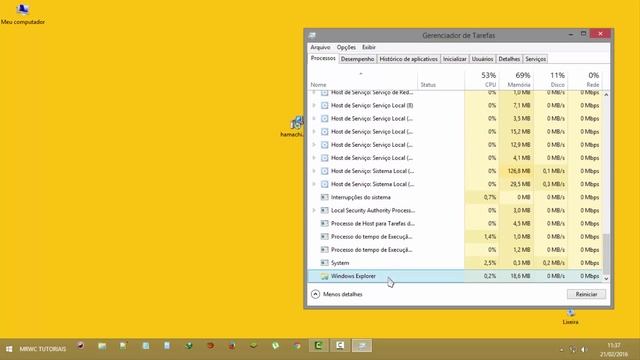Expand the Serviço Local row using 15,2 MB
The width and height of the screenshot is (640, 360).
(x=314, y=131)
